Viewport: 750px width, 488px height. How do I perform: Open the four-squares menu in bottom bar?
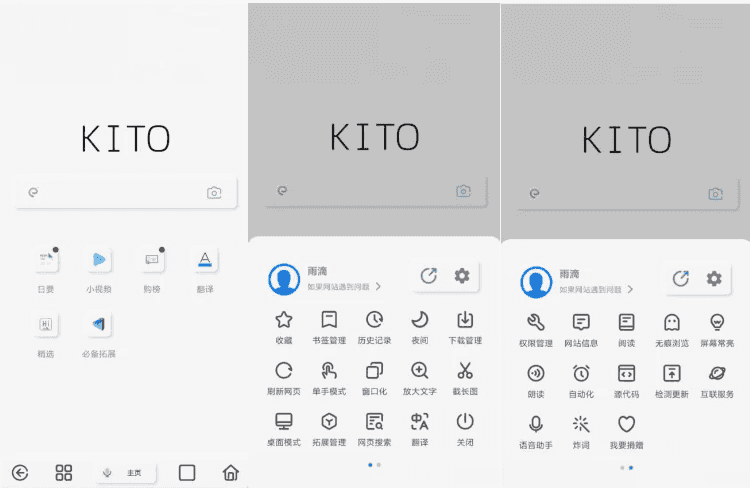click(64, 473)
